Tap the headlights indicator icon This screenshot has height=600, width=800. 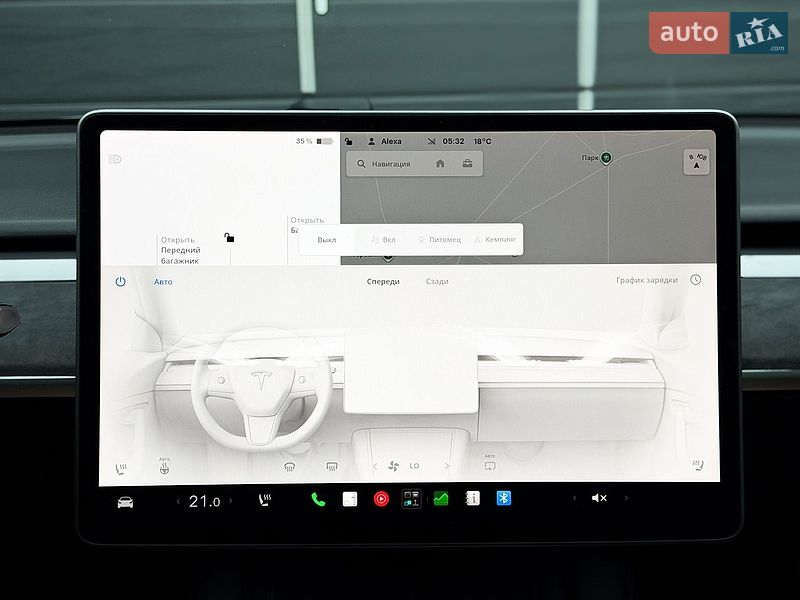click(115, 160)
